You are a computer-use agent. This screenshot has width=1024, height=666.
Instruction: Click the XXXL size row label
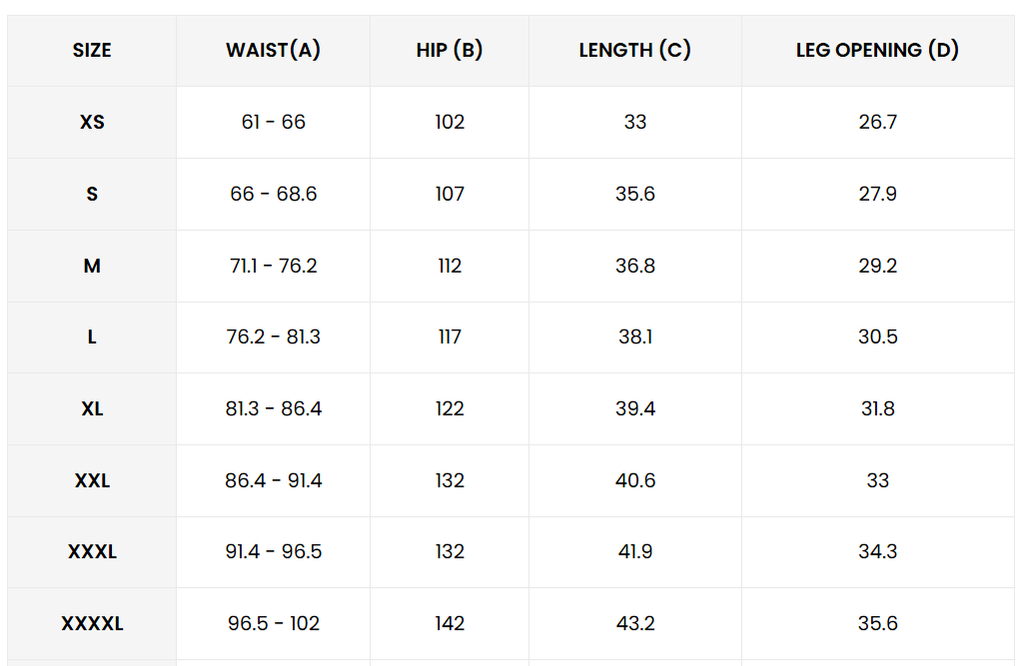coord(92,552)
